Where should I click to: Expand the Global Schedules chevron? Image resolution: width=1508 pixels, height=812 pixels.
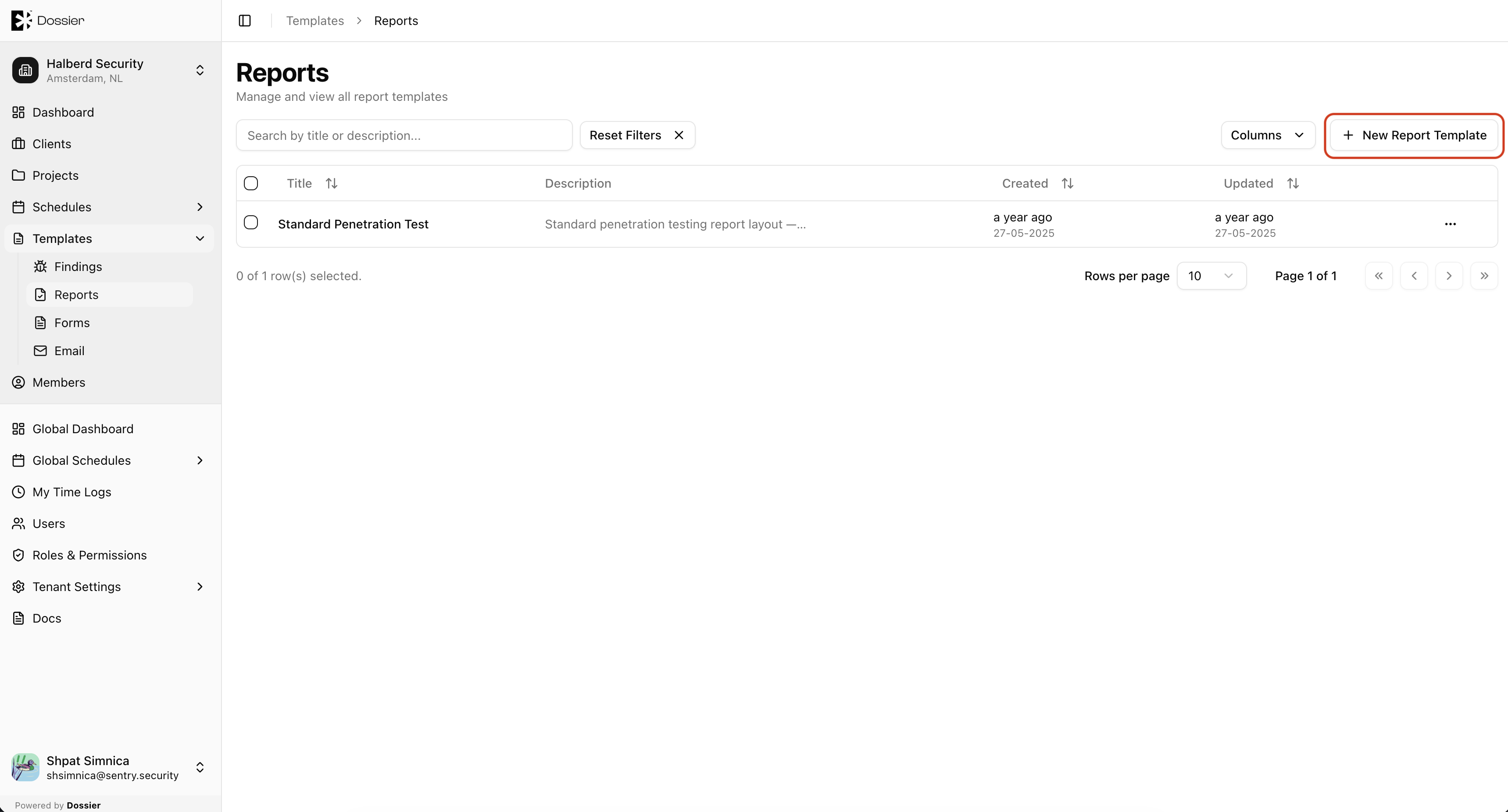coord(200,460)
